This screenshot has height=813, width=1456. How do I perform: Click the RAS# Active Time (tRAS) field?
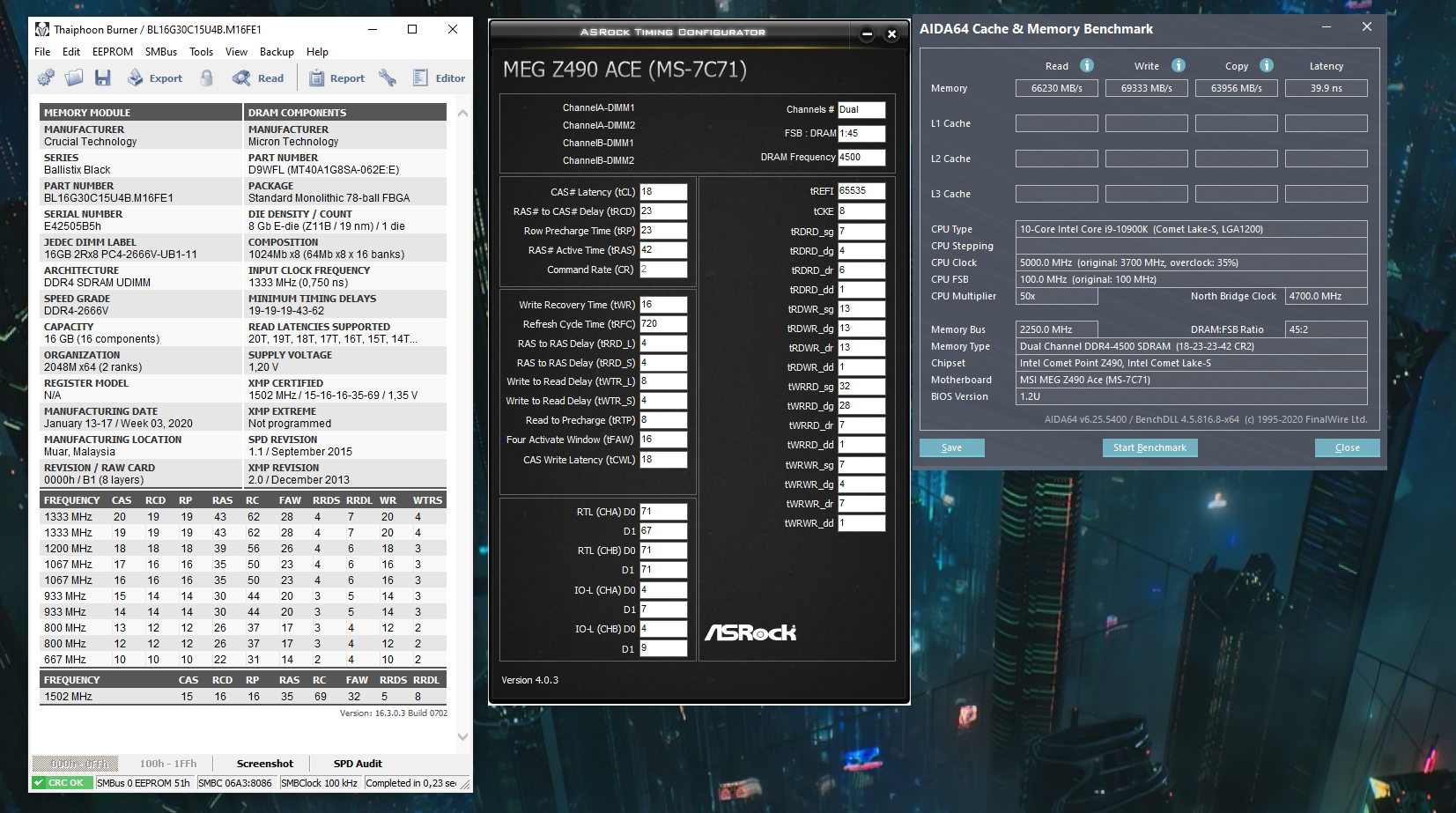[x=663, y=250]
